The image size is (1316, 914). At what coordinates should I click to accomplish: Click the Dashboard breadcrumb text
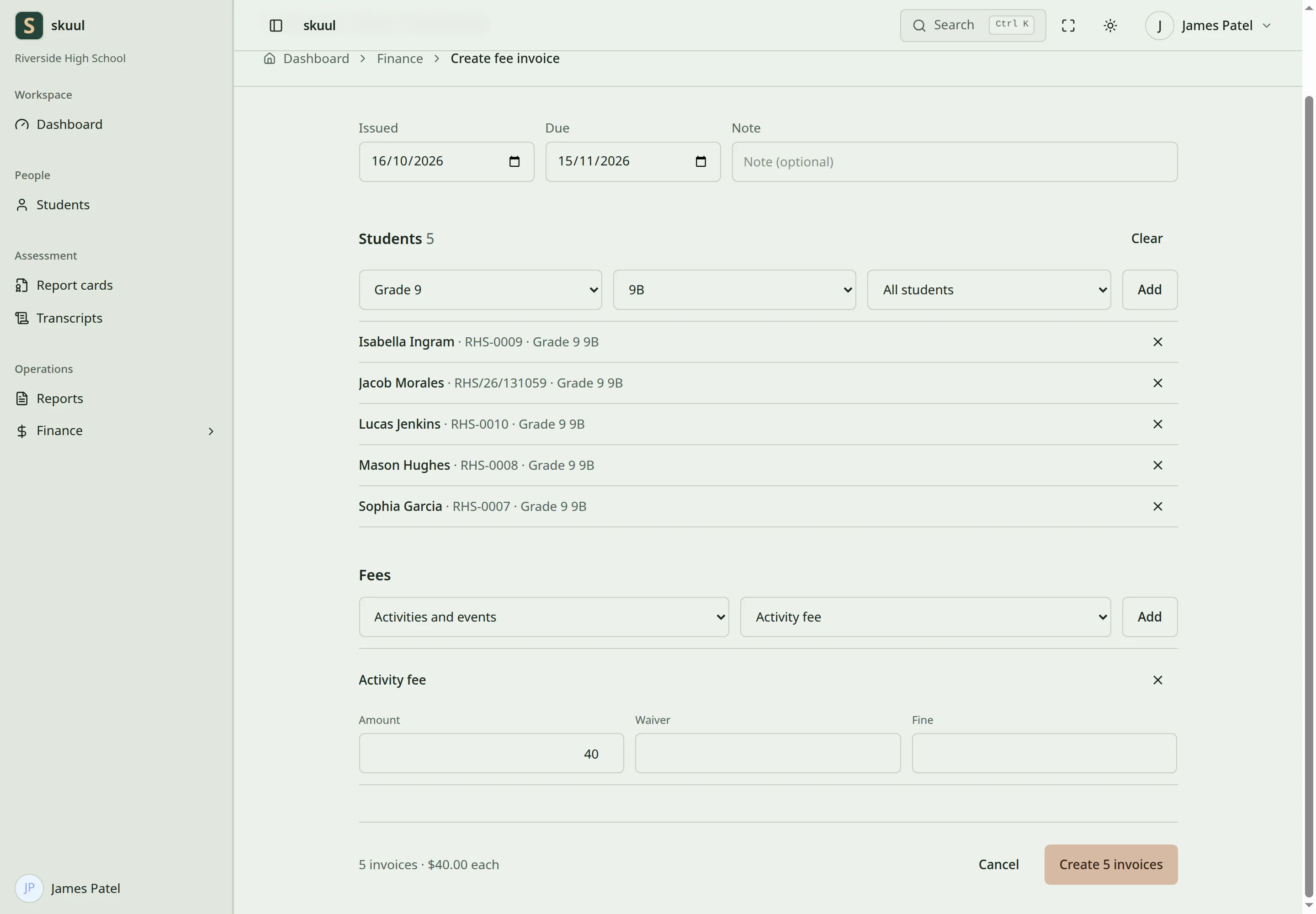[x=316, y=58]
